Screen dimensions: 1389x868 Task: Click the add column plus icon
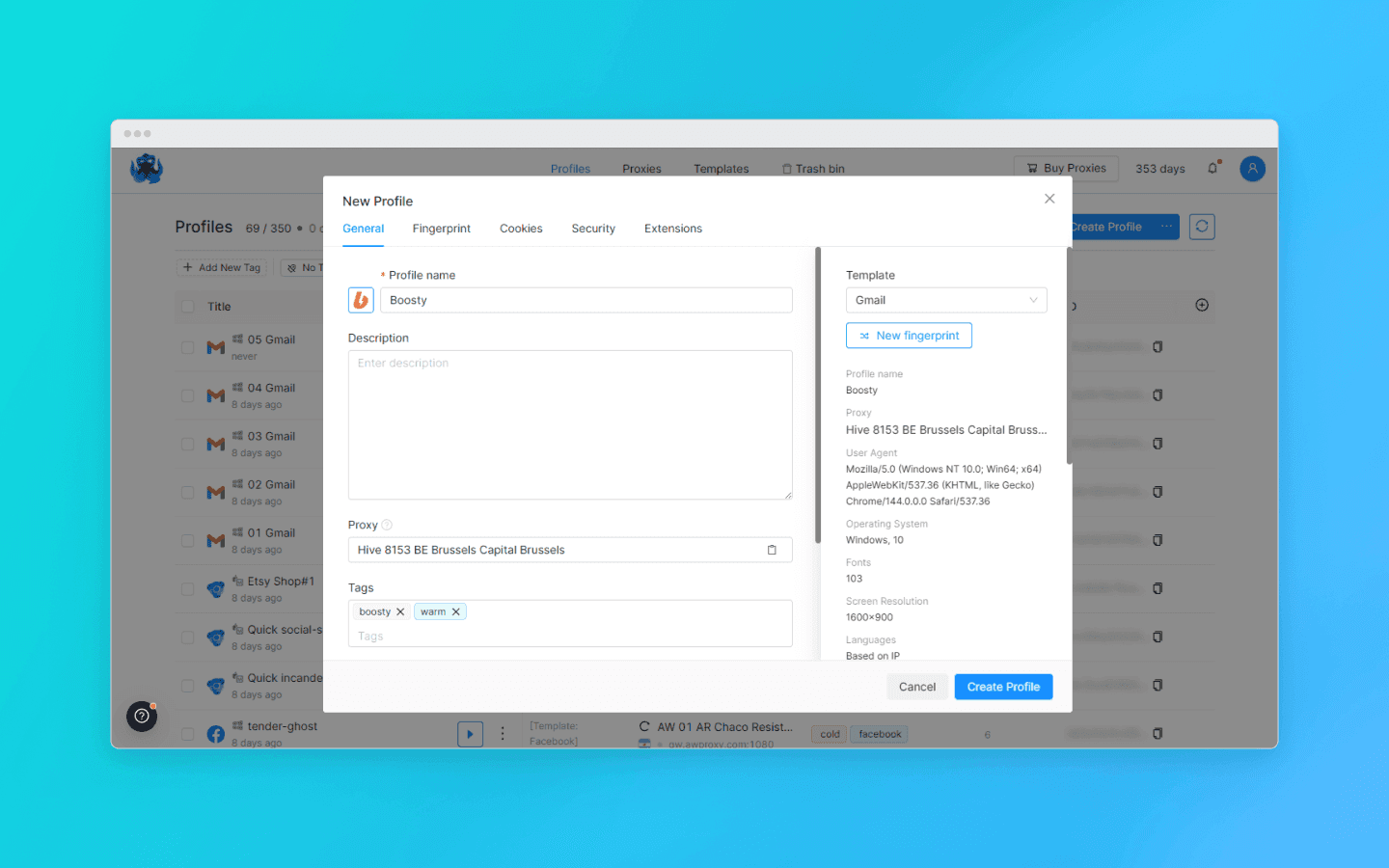pos(1202,305)
